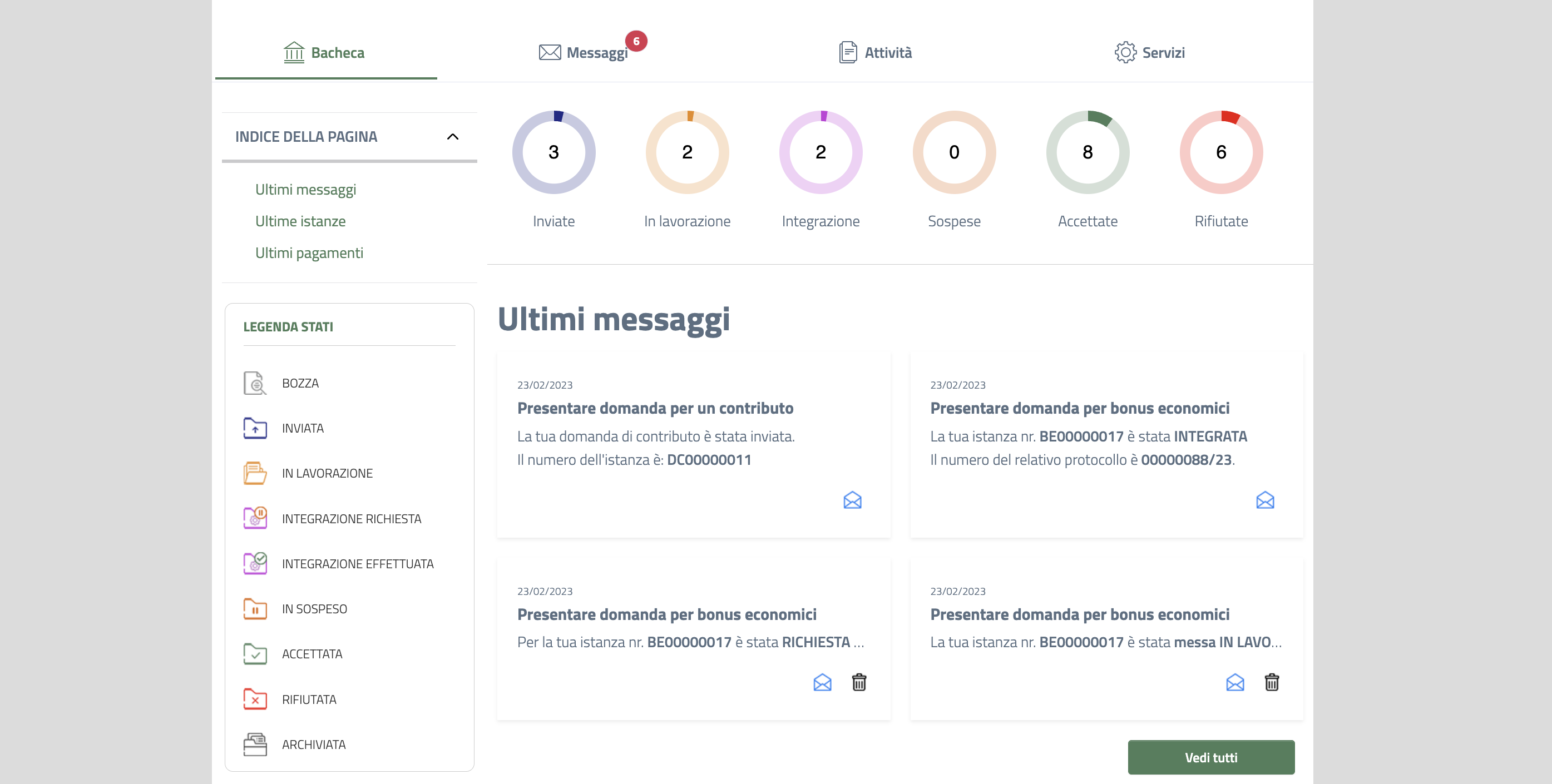Viewport: 1552px width, 784px height.
Task: Jump to Ultimi messaggi section link
Action: tap(305, 189)
